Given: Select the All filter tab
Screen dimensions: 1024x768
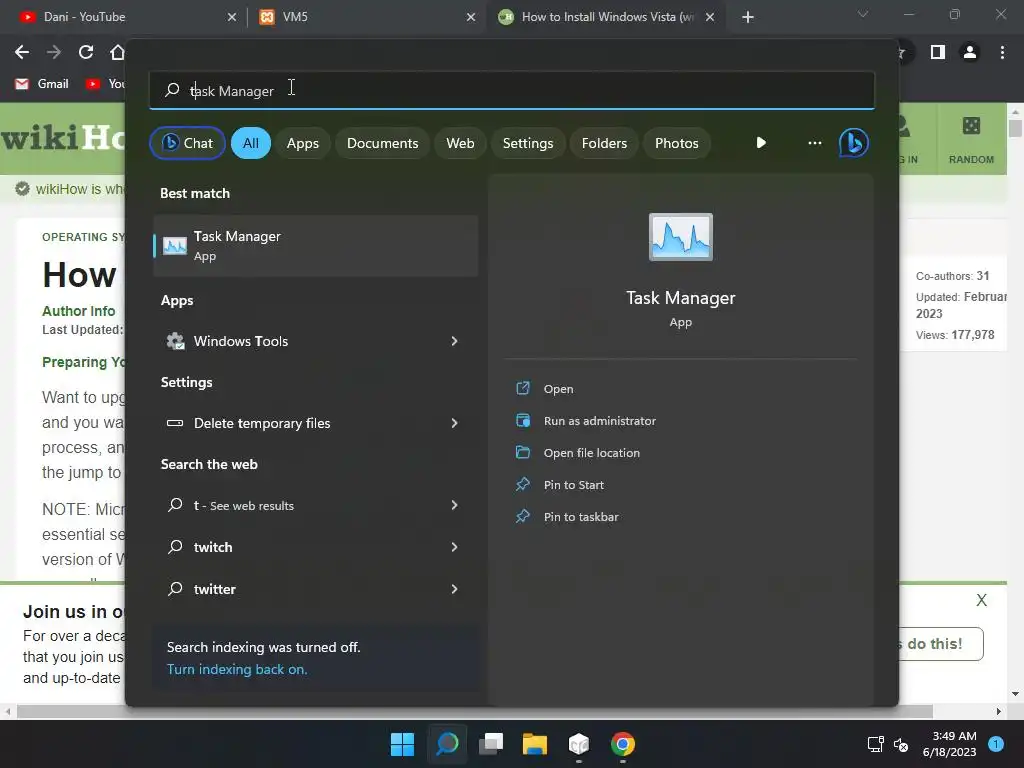Looking at the screenshot, I should pyautogui.click(x=251, y=143).
